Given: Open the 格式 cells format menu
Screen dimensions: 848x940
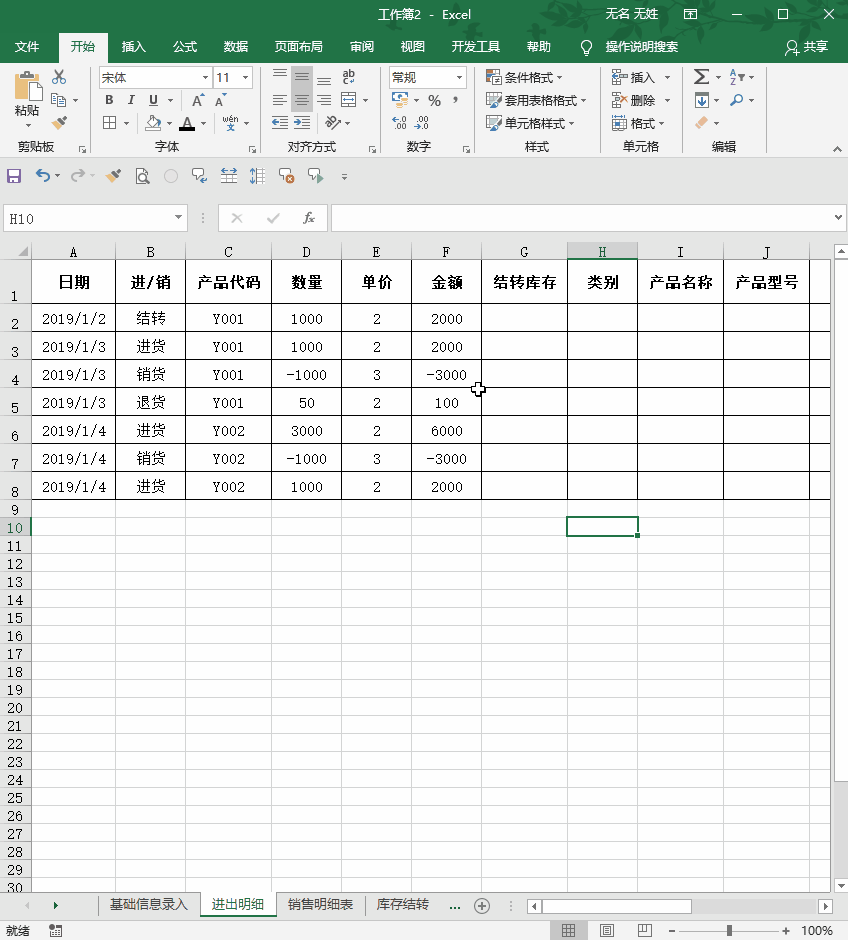Looking at the screenshot, I should coord(638,123).
